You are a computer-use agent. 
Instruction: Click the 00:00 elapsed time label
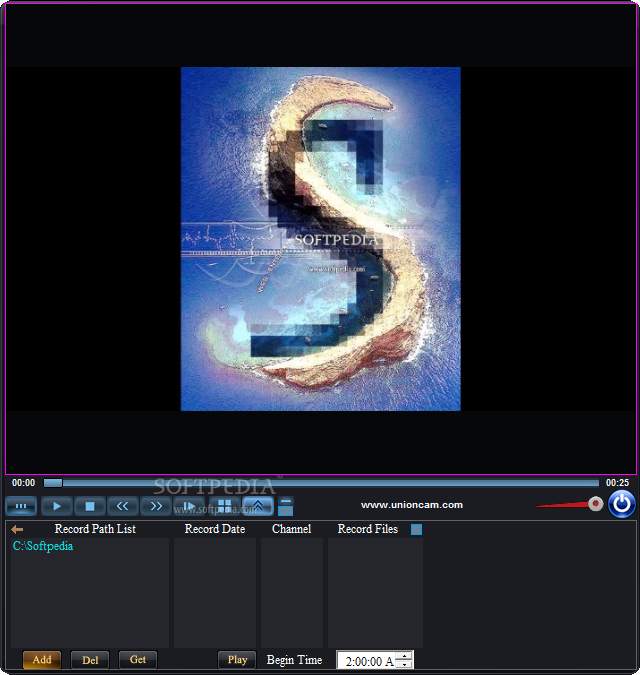click(x=23, y=483)
